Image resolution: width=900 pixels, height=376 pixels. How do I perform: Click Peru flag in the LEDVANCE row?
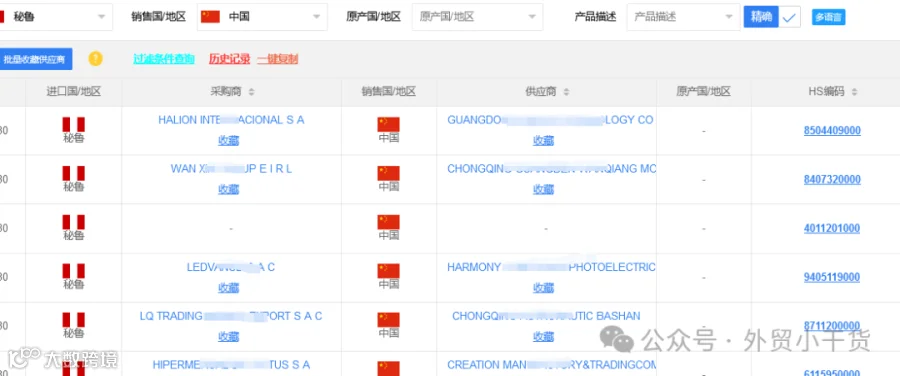pyautogui.click(x=73, y=271)
